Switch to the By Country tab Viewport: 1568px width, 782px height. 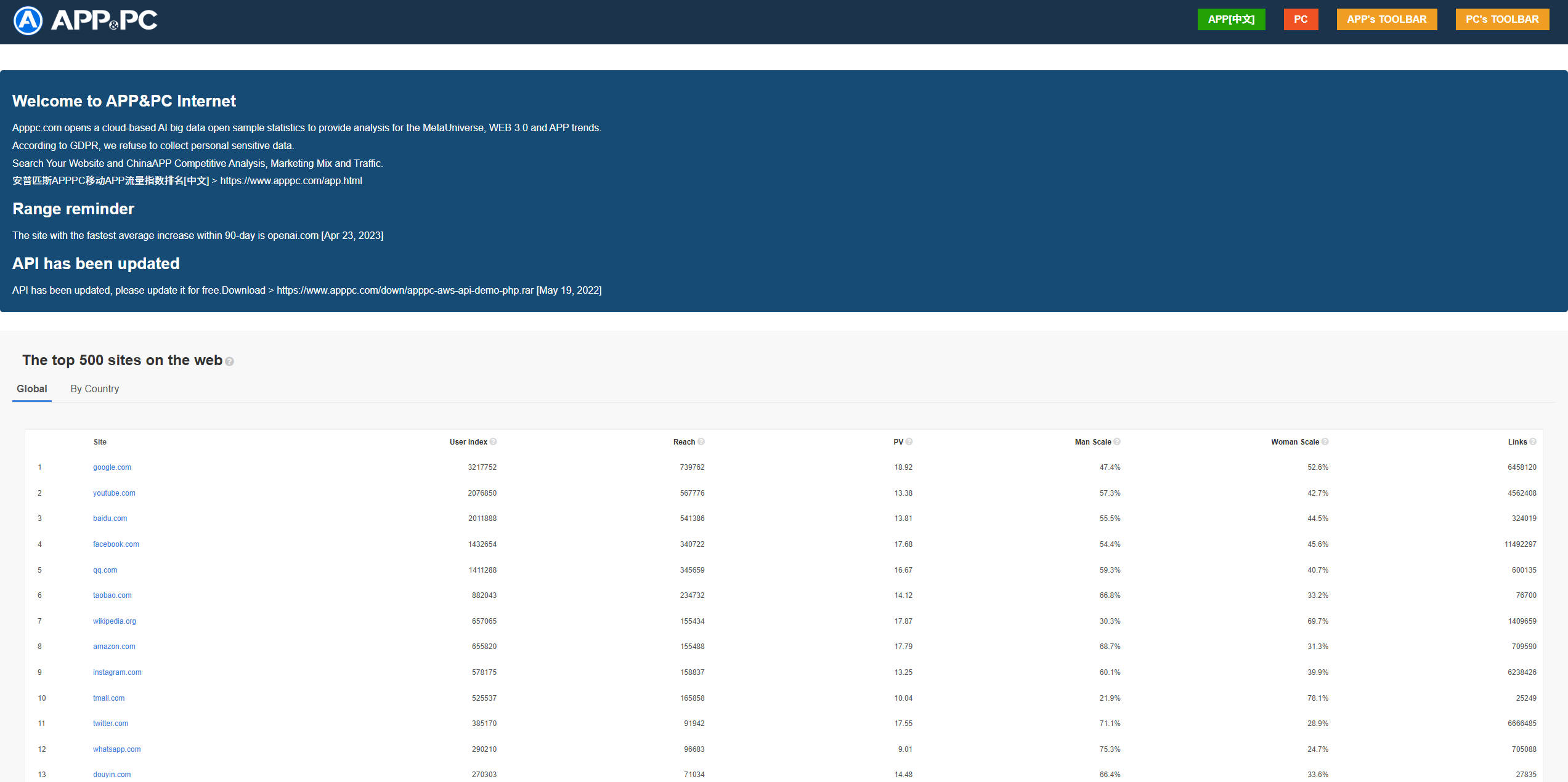coord(95,389)
